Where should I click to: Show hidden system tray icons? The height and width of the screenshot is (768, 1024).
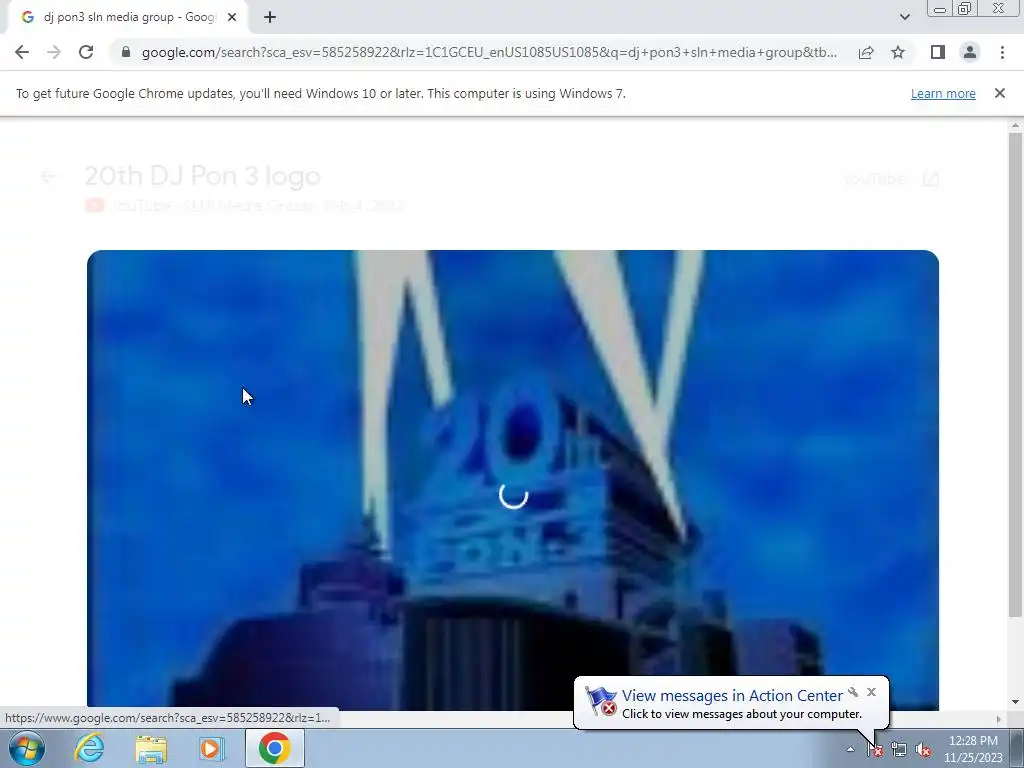click(x=850, y=749)
